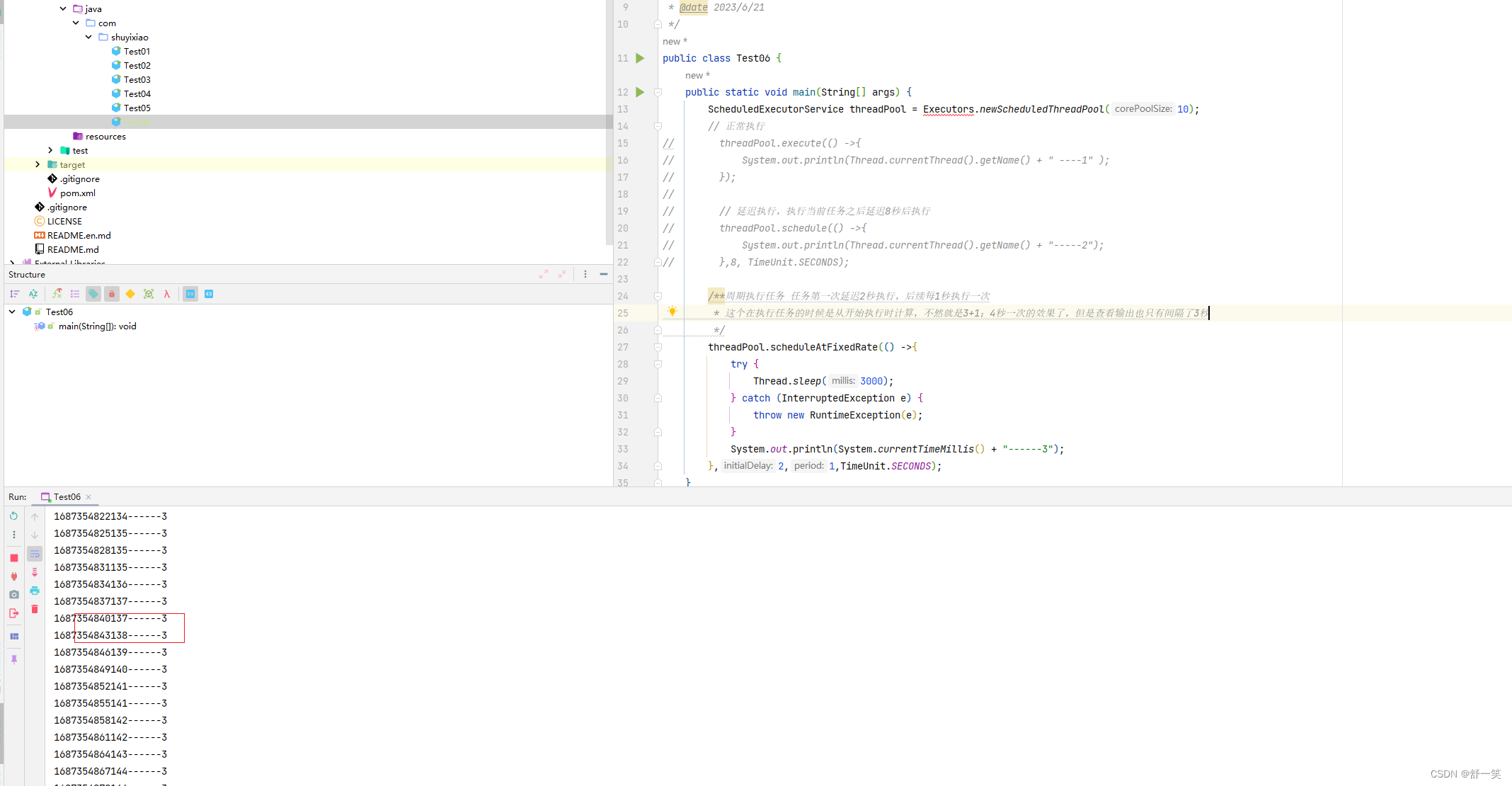Viewport: 1512px width, 786px height.
Task: Toggle autoscroll to source icon
Action: (190, 294)
